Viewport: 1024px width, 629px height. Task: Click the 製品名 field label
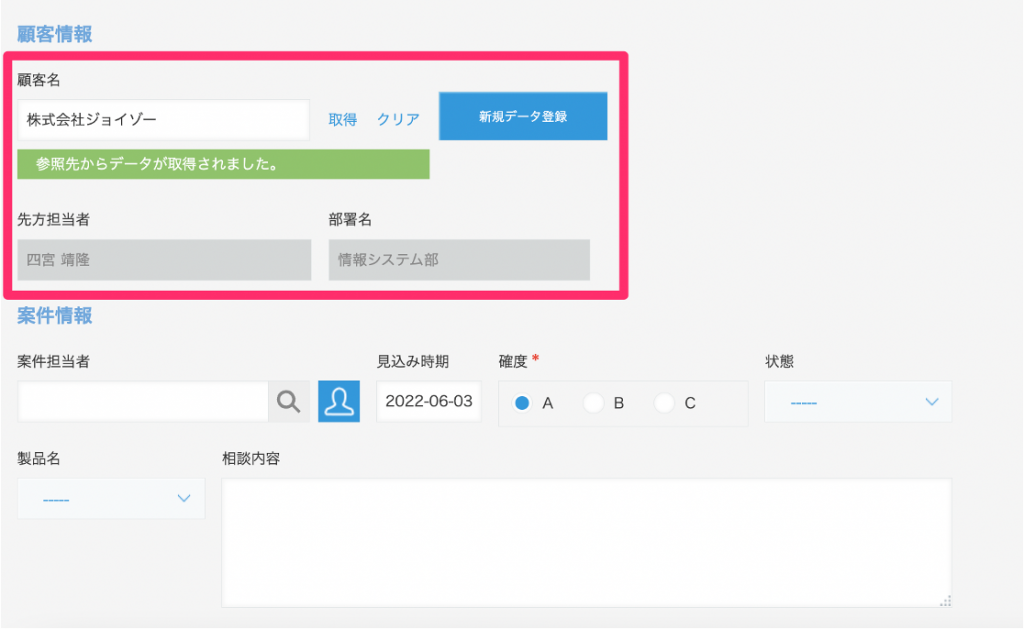[39, 459]
